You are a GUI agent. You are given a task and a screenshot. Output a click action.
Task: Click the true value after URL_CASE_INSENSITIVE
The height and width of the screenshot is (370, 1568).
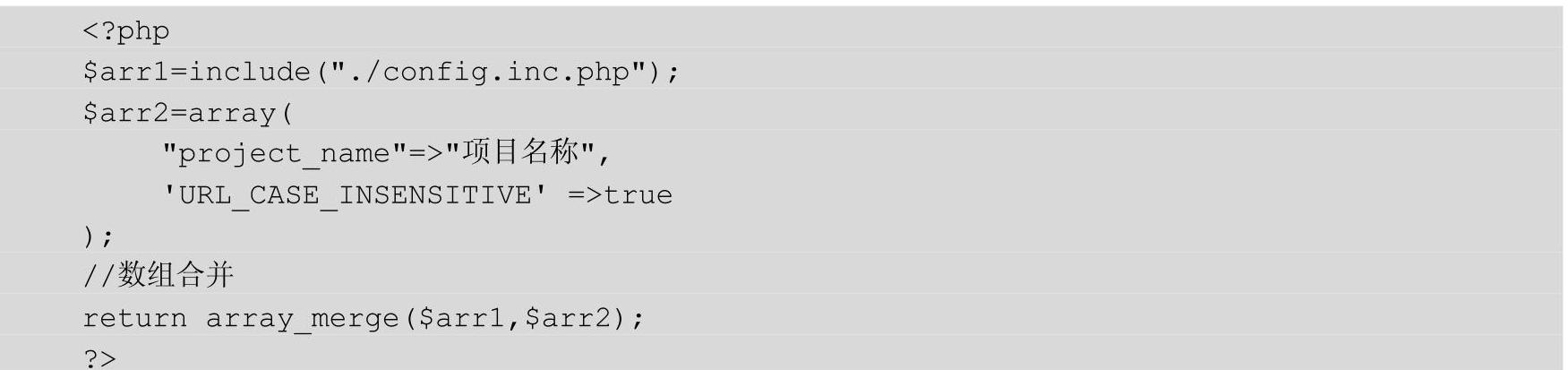pos(638,195)
